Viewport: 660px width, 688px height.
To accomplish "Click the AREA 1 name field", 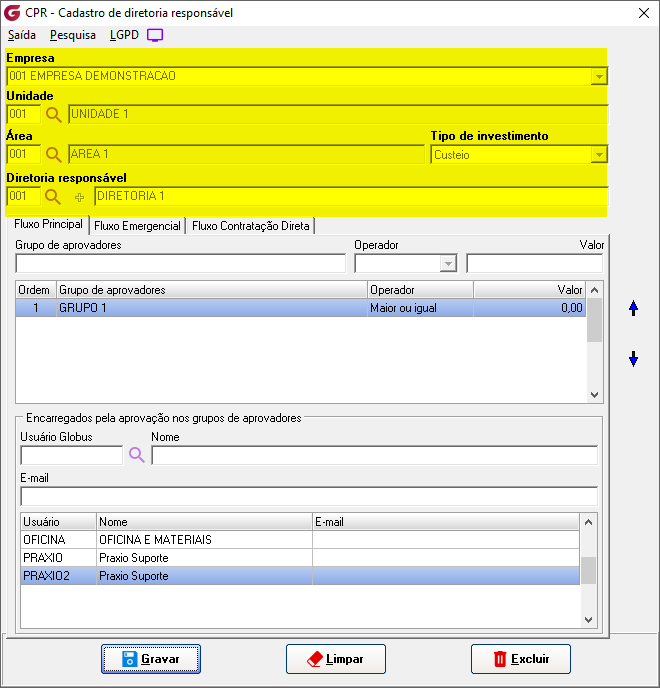I will [247, 154].
